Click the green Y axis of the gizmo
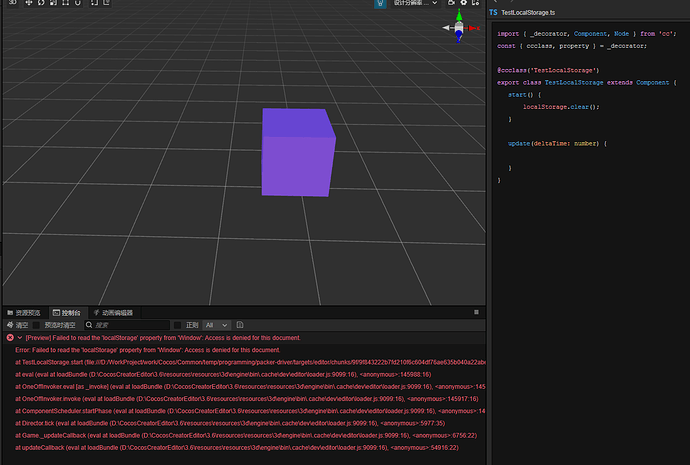 [x=459, y=16]
